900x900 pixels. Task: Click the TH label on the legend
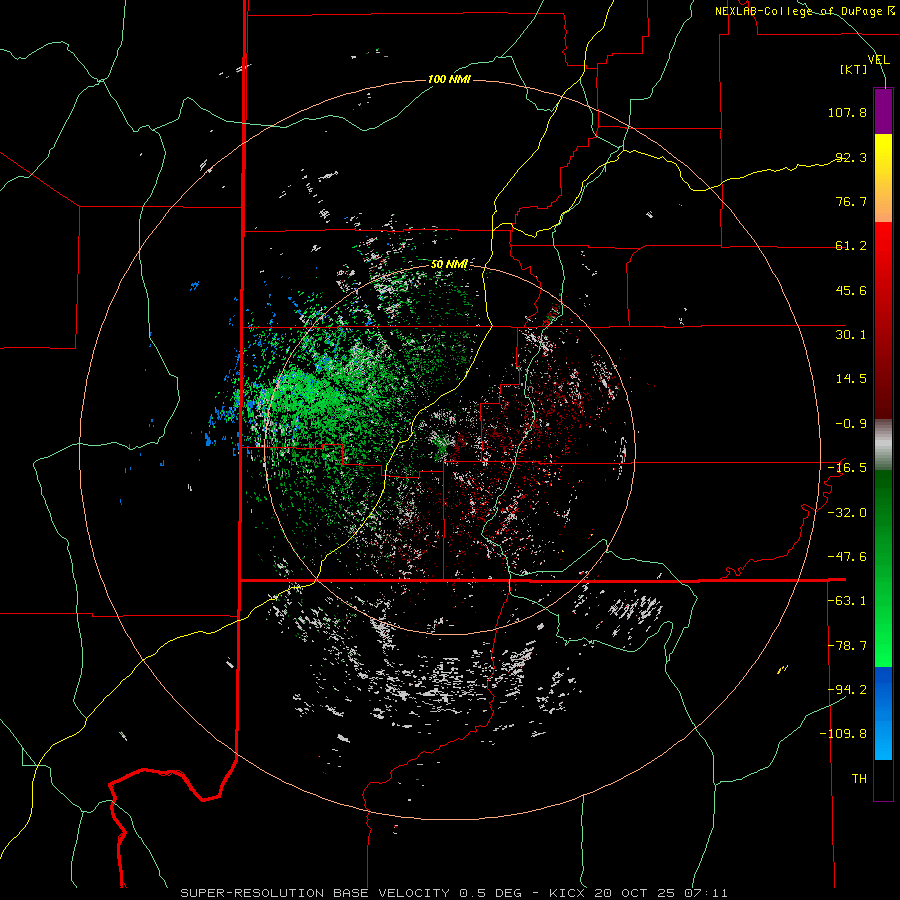click(859, 779)
